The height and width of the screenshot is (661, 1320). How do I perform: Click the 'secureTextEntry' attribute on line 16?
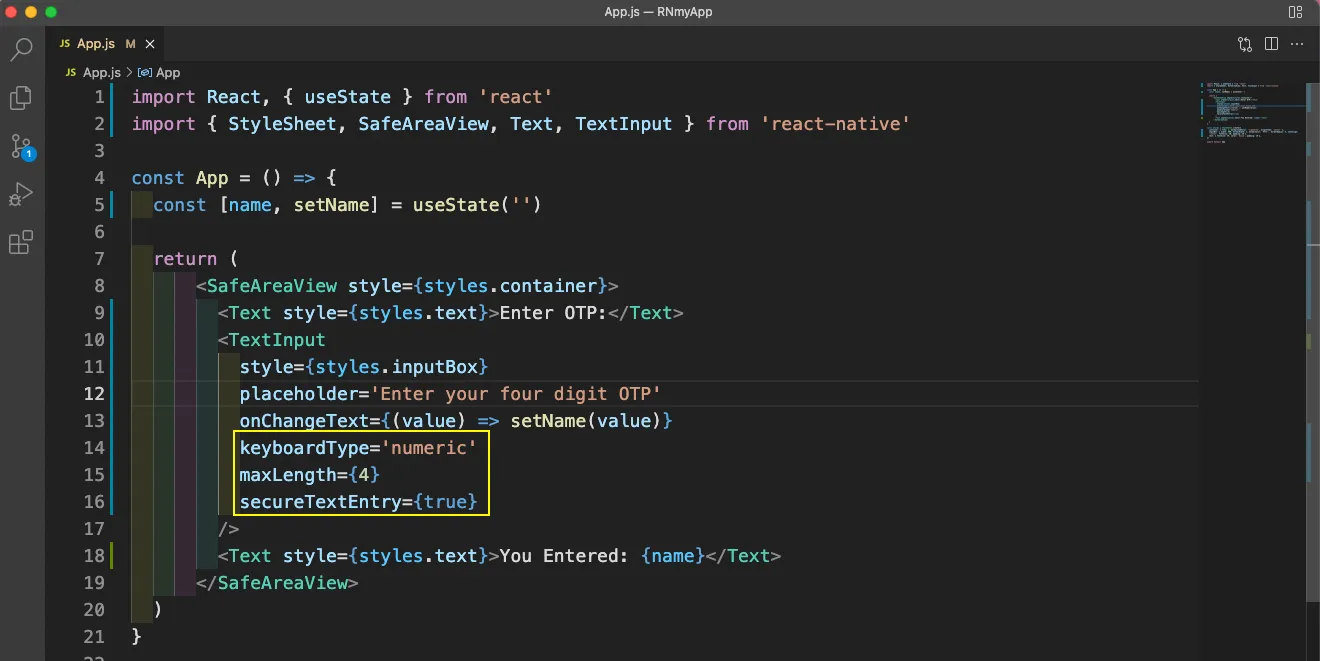pos(320,502)
